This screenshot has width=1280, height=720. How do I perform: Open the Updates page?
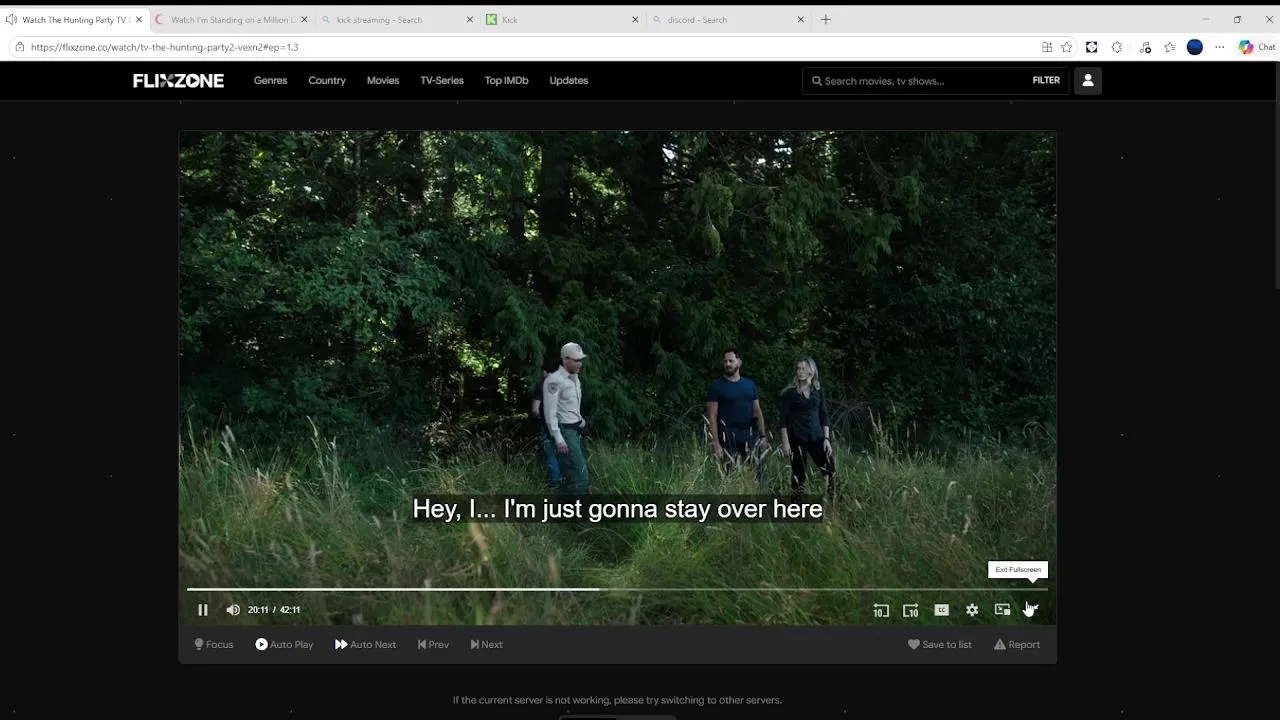(569, 81)
